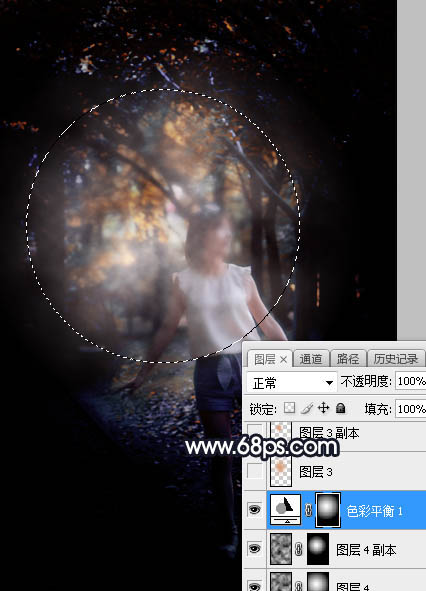Show the 图层 3 副本 layer visibility box
The width and height of the screenshot is (426, 591).
coord(255,431)
